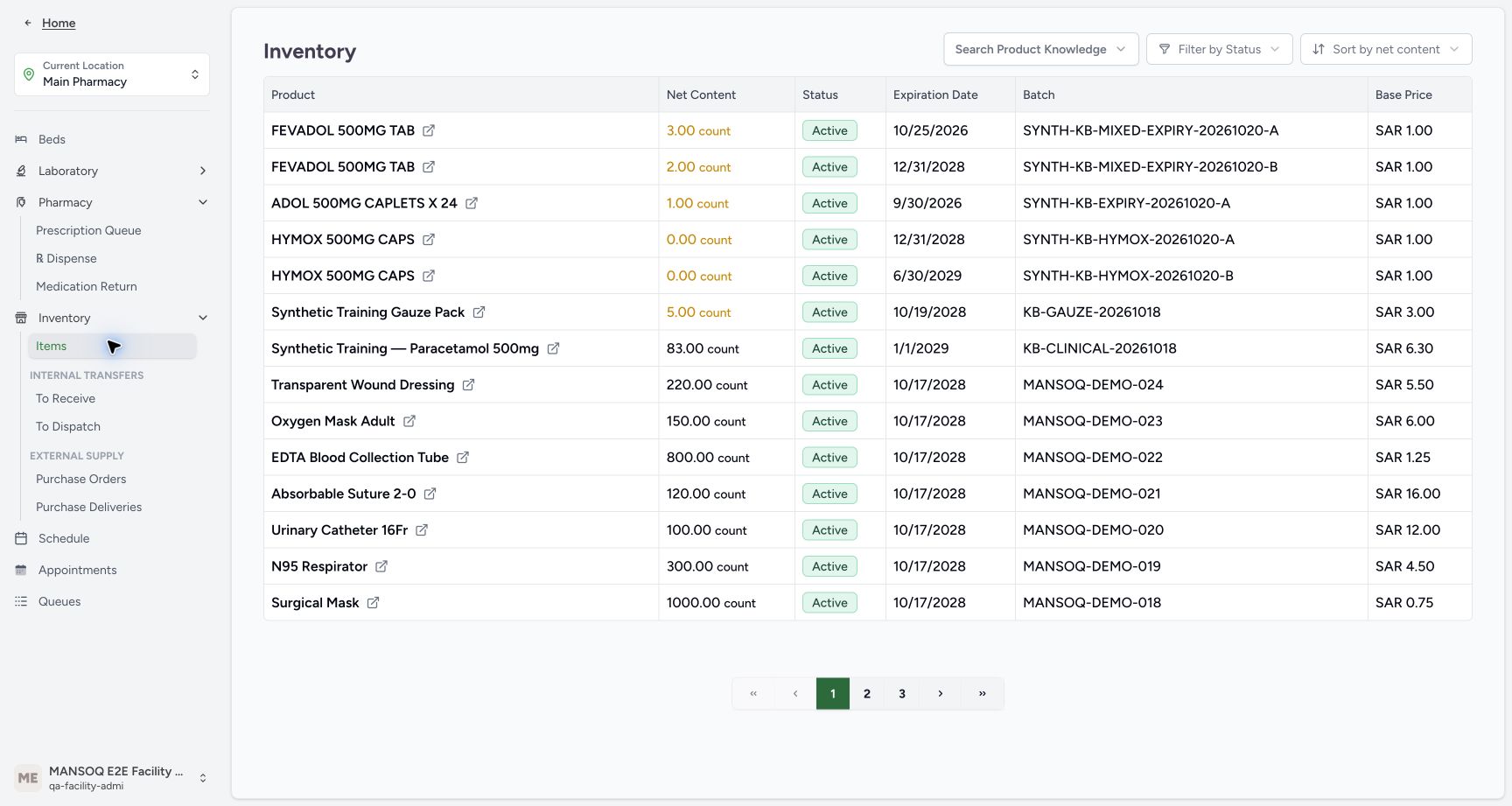Open external link icon for Urinary Catheter 16Fr
This screenshot has height=806, width=1512.
(422, 530)
